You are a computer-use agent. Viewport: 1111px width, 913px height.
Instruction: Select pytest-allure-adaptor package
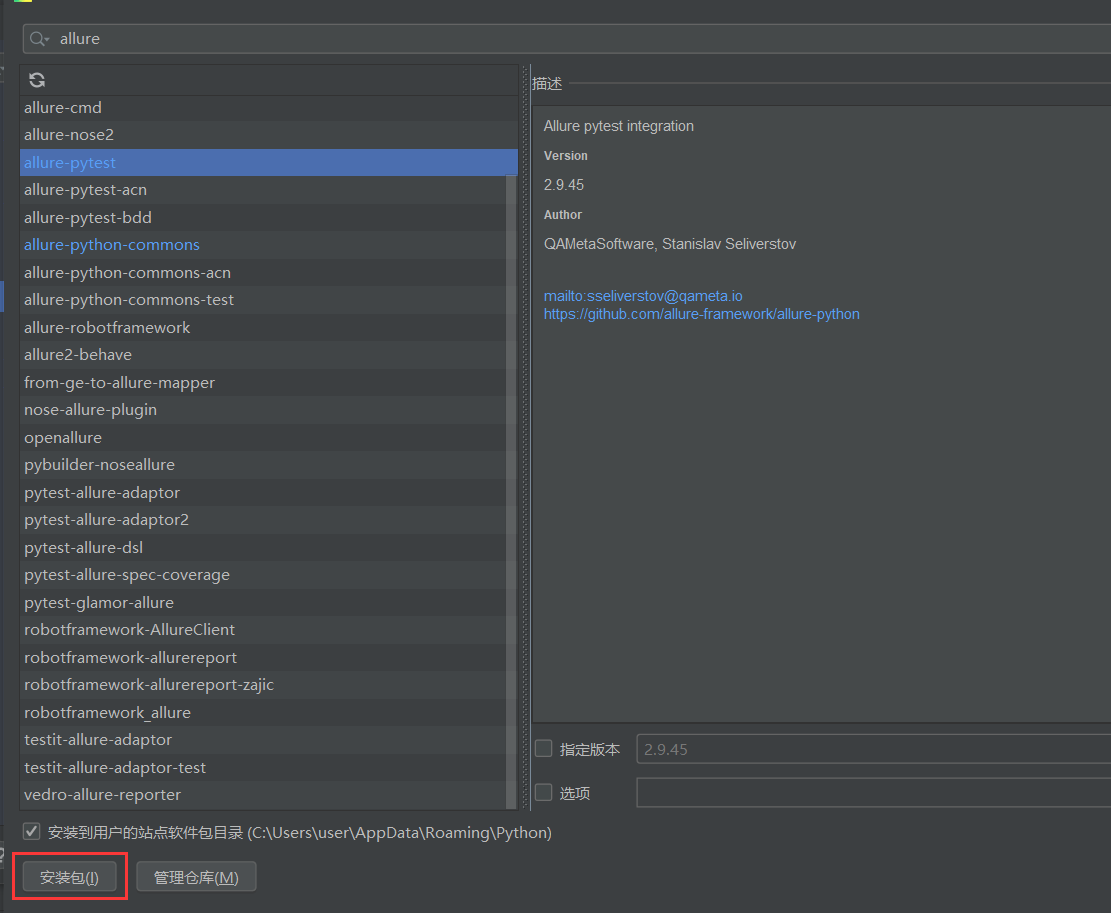tap(264, 492)
